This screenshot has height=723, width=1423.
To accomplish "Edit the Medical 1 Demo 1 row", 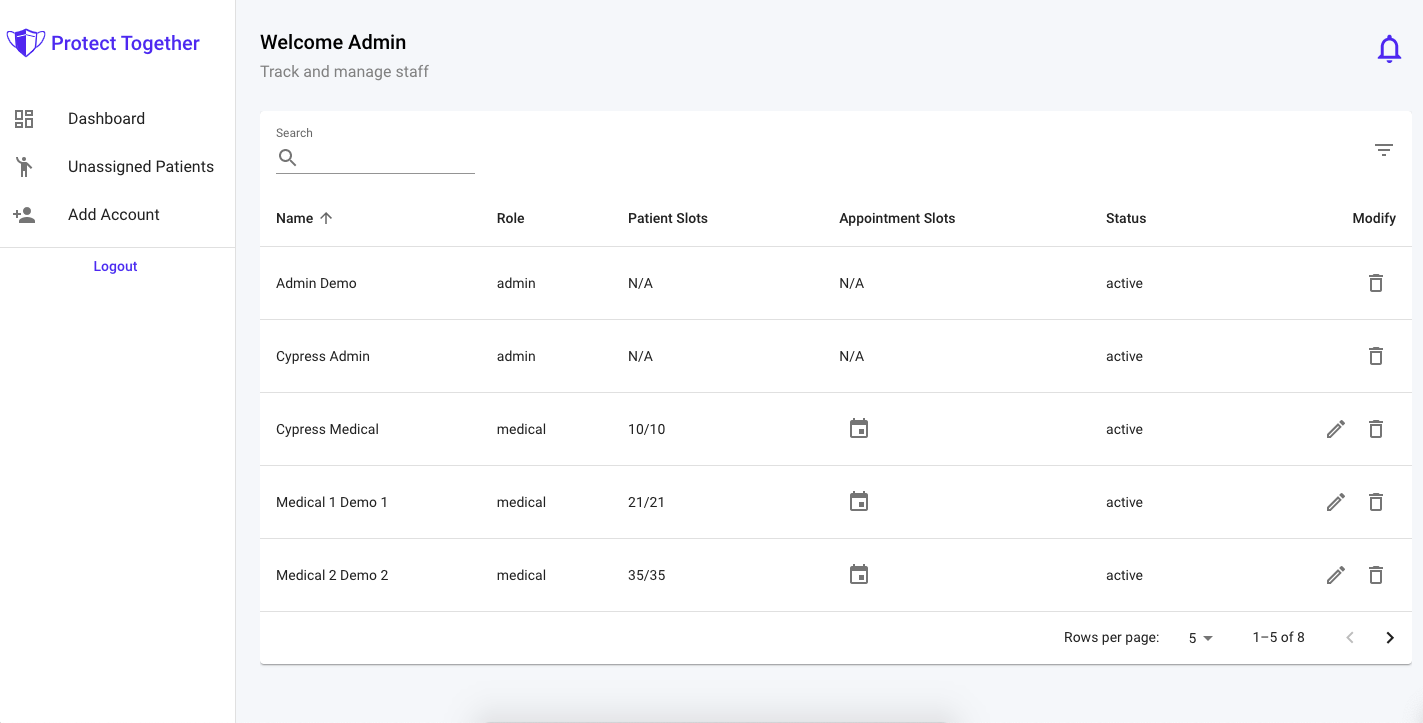I will coord(1336,502).
